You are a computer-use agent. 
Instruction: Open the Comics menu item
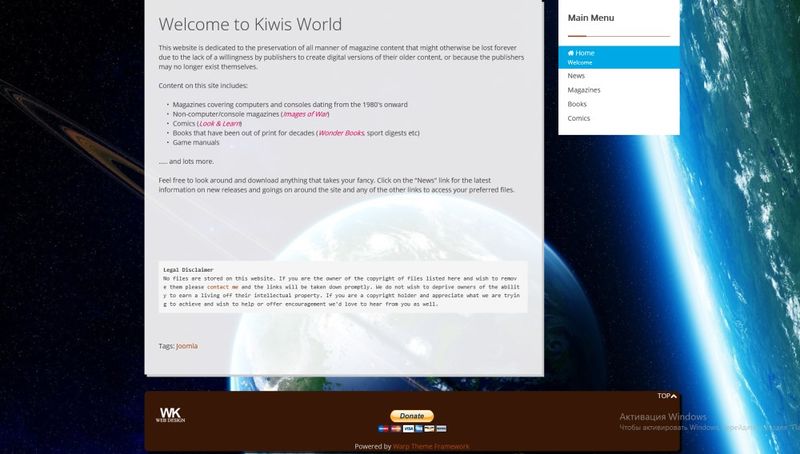(x=579, y=118)
